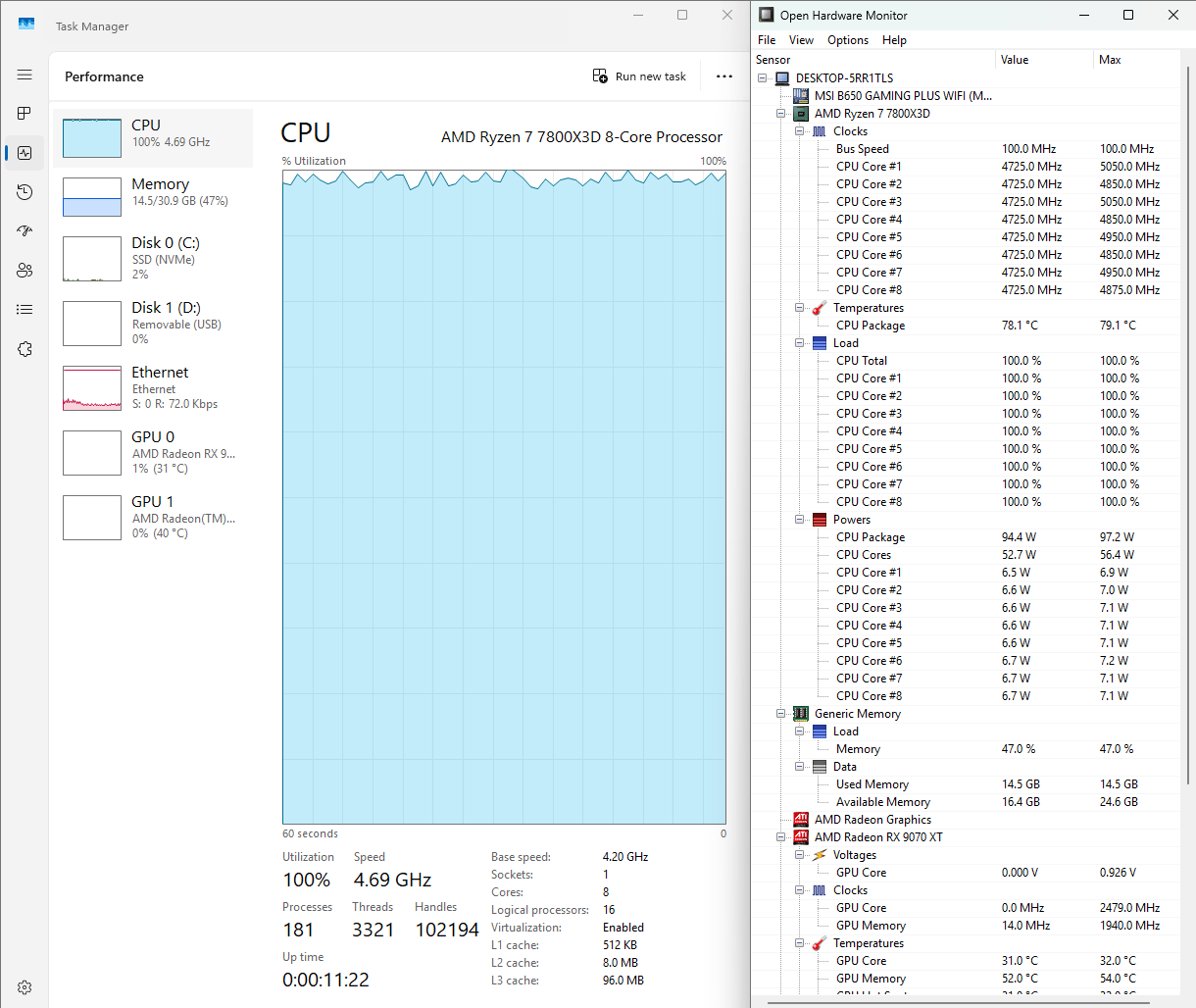
Task: Select the CPU performance graph thumbnail
Action: click(x=92, y=138)
